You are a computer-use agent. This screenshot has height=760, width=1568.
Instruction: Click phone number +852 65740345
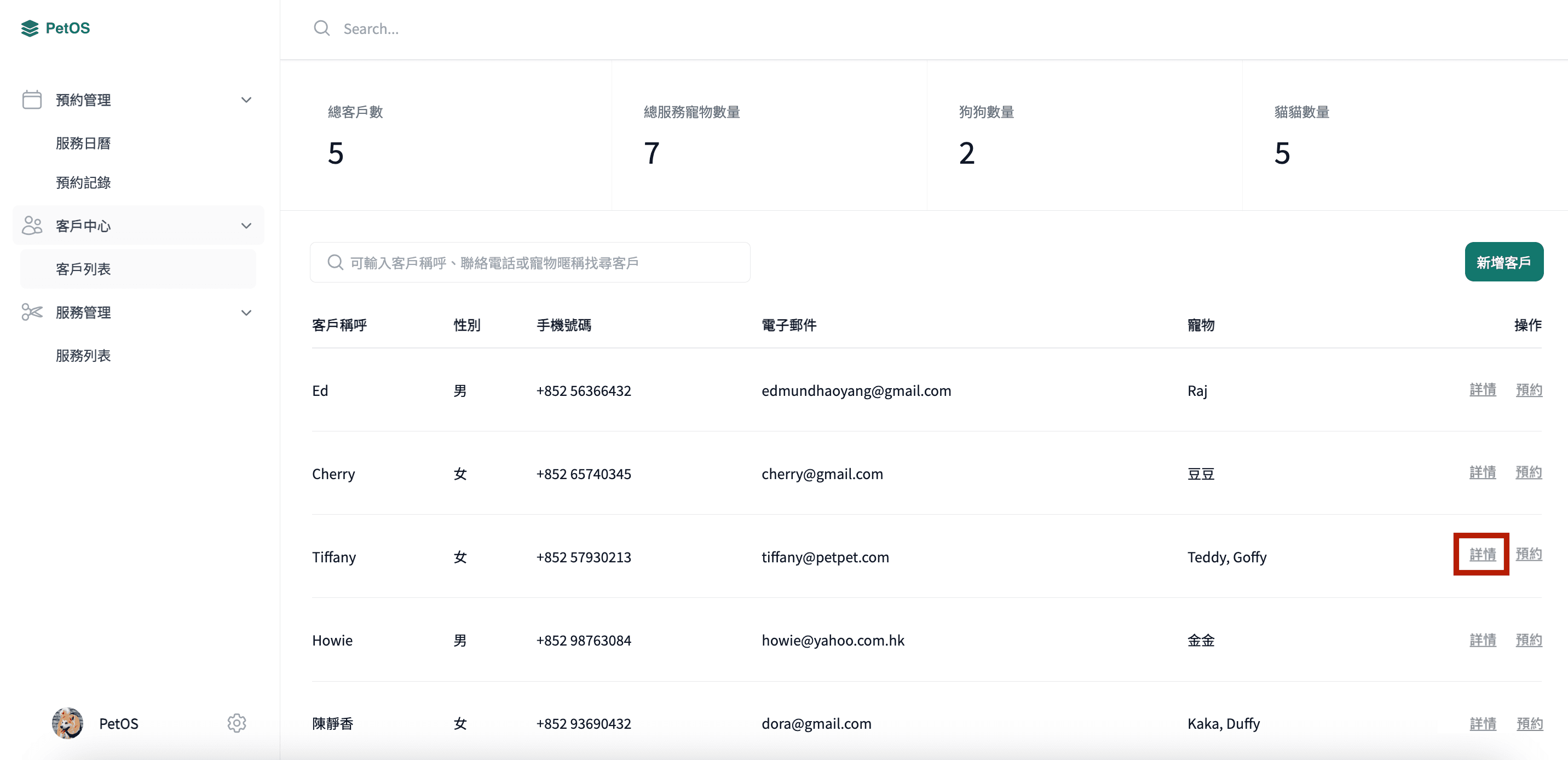coord(584,474)
